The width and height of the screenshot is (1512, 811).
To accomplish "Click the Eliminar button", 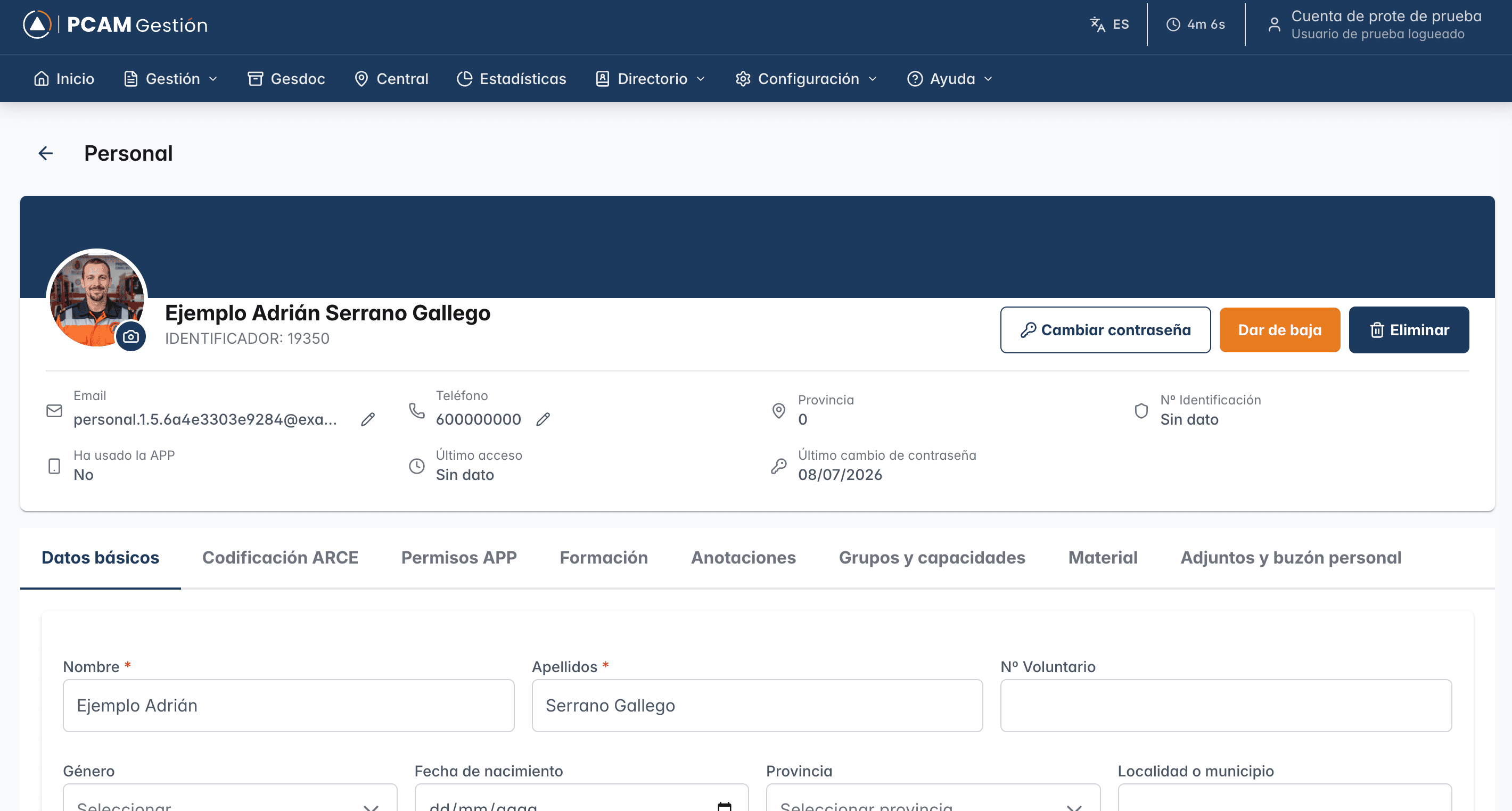I will pos(1409,330).
